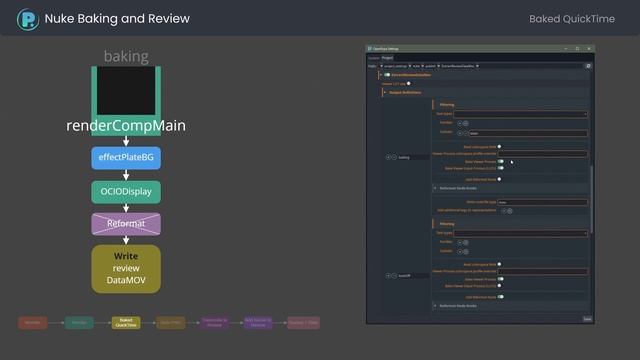Click the profile name field below baking
This screenshot has width=640, height=360.
414,276
